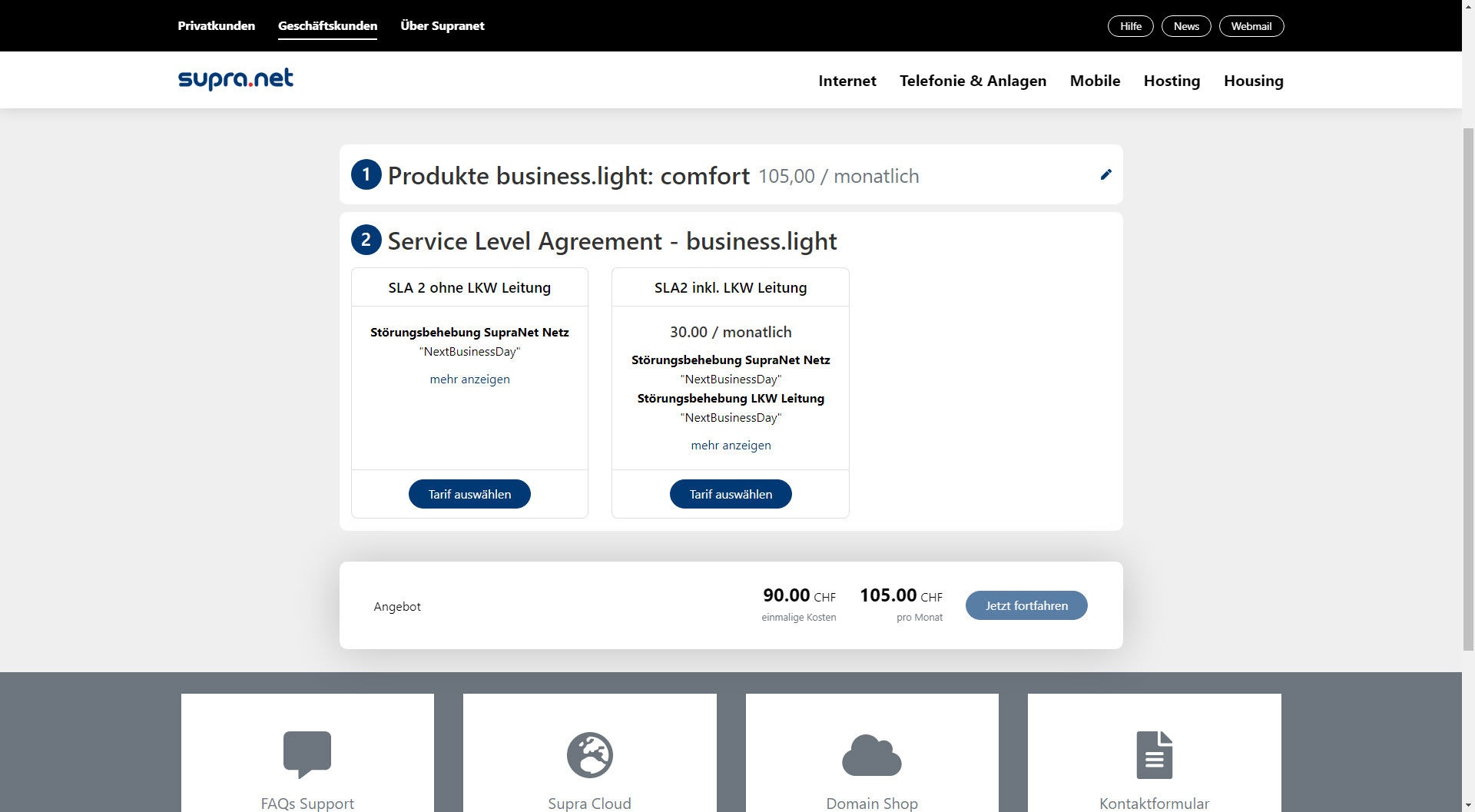The height and width of the screenshot is (812, 1475).
Task: Click the Supra Cloud globe icon
Action: pyautogui.click(x=589, y=754)
